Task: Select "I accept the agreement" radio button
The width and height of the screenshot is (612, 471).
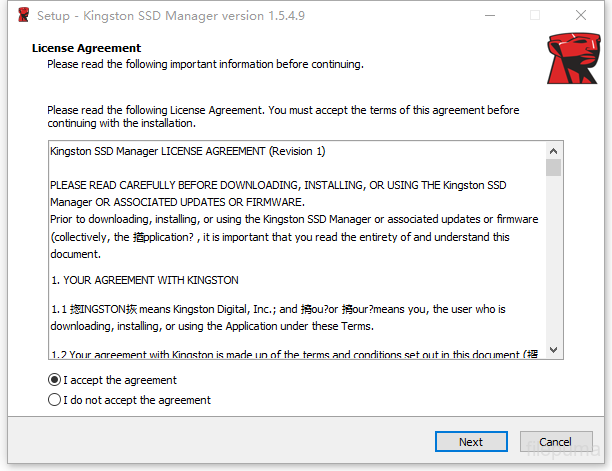Action: [55, 380]
